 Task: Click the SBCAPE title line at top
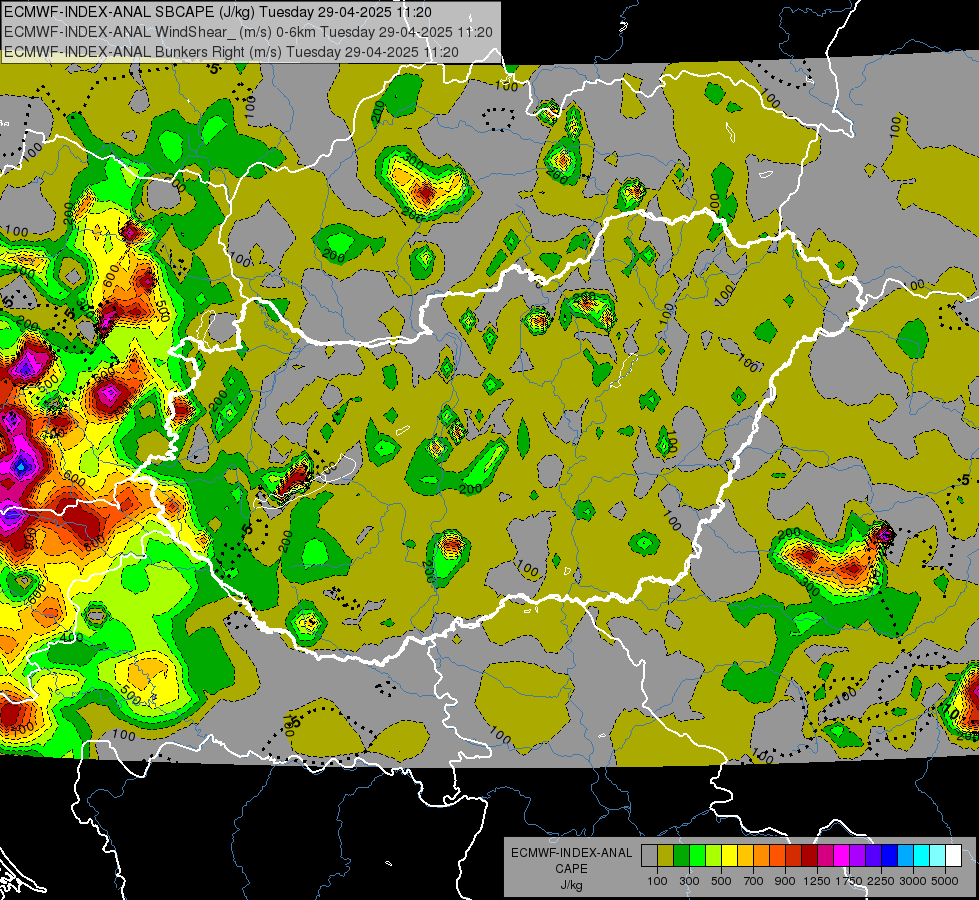(x=217, y=12)
